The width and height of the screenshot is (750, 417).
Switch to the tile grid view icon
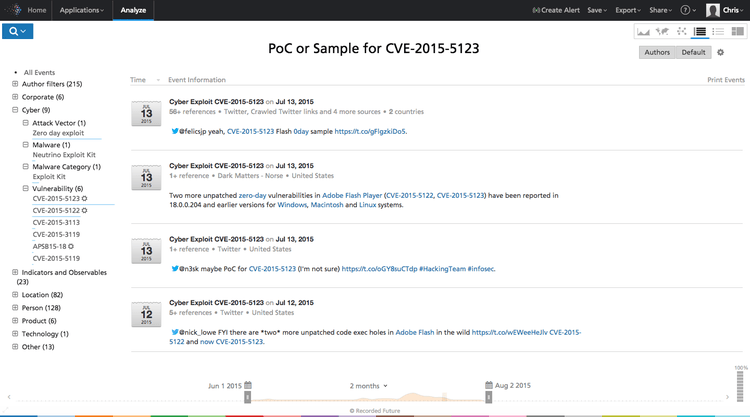coord(737,32)
